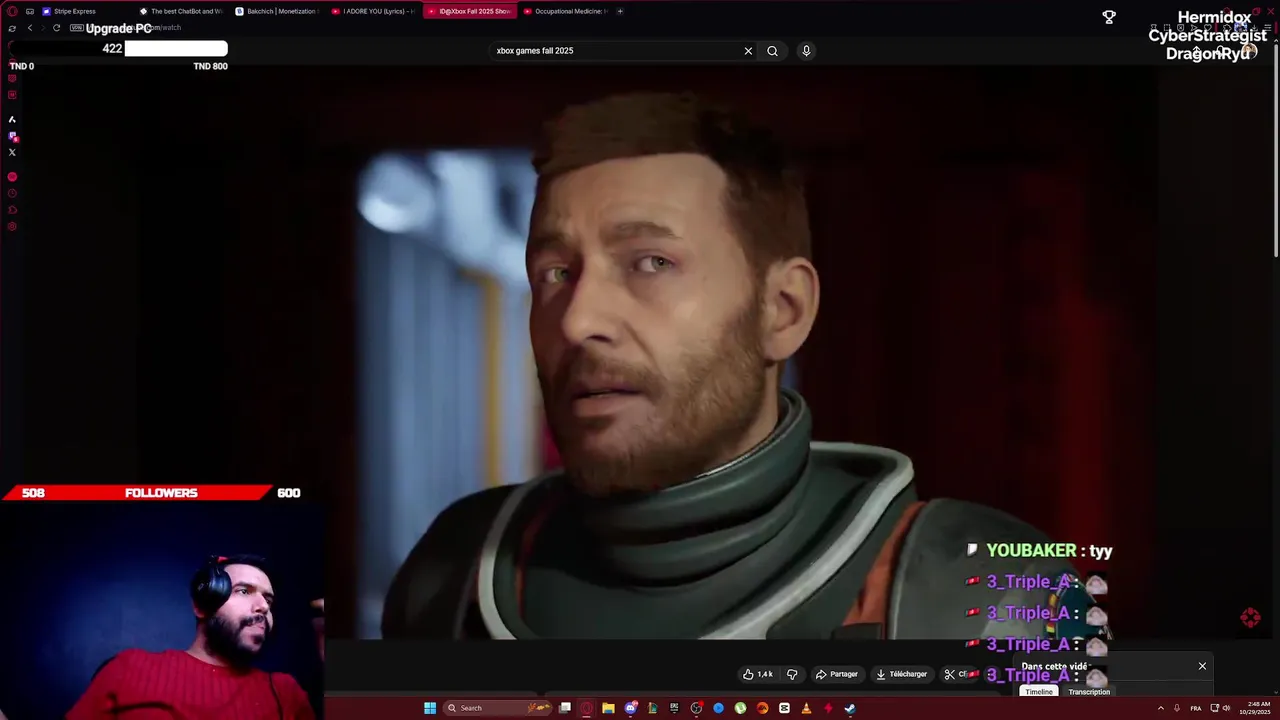The width and height of the screenshot is (1280, 720).
Task: Select the Timeline chip
Action: (1038, 692)
